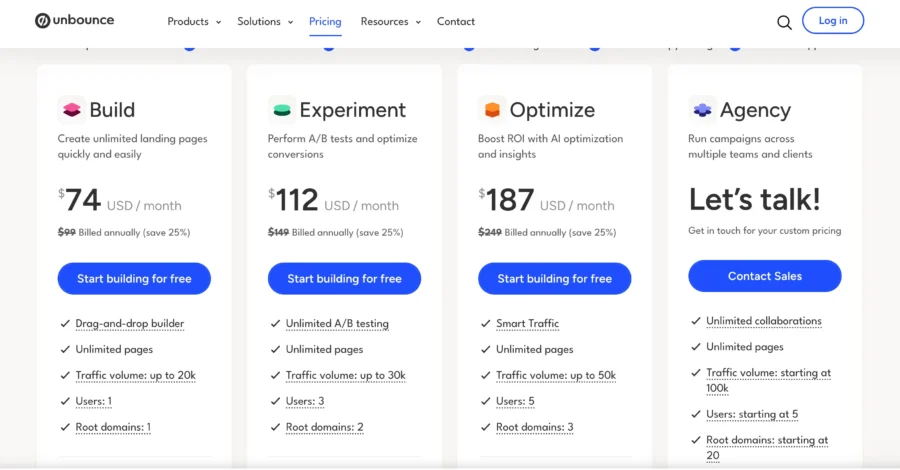900x470 pixels.
Task: Click the Optimize plan heading
Action: (x=552, y=110)
